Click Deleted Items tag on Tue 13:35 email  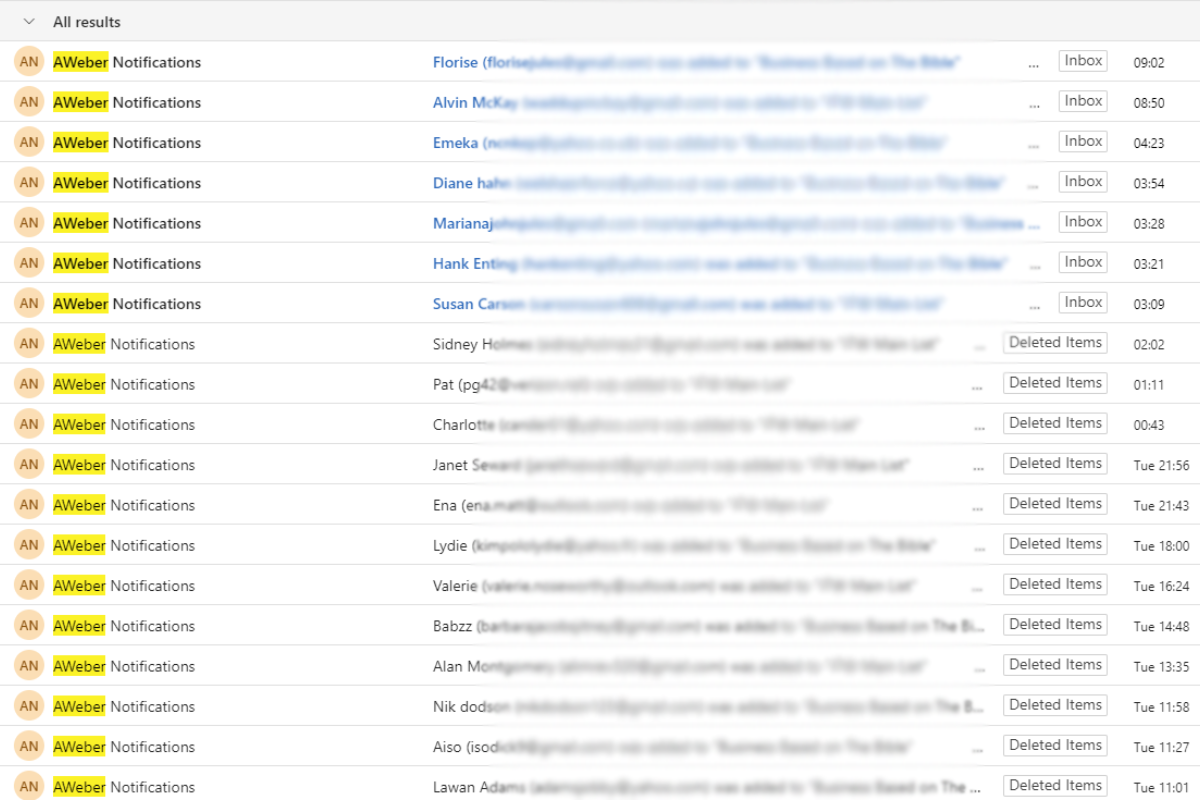click(1055, 664)
